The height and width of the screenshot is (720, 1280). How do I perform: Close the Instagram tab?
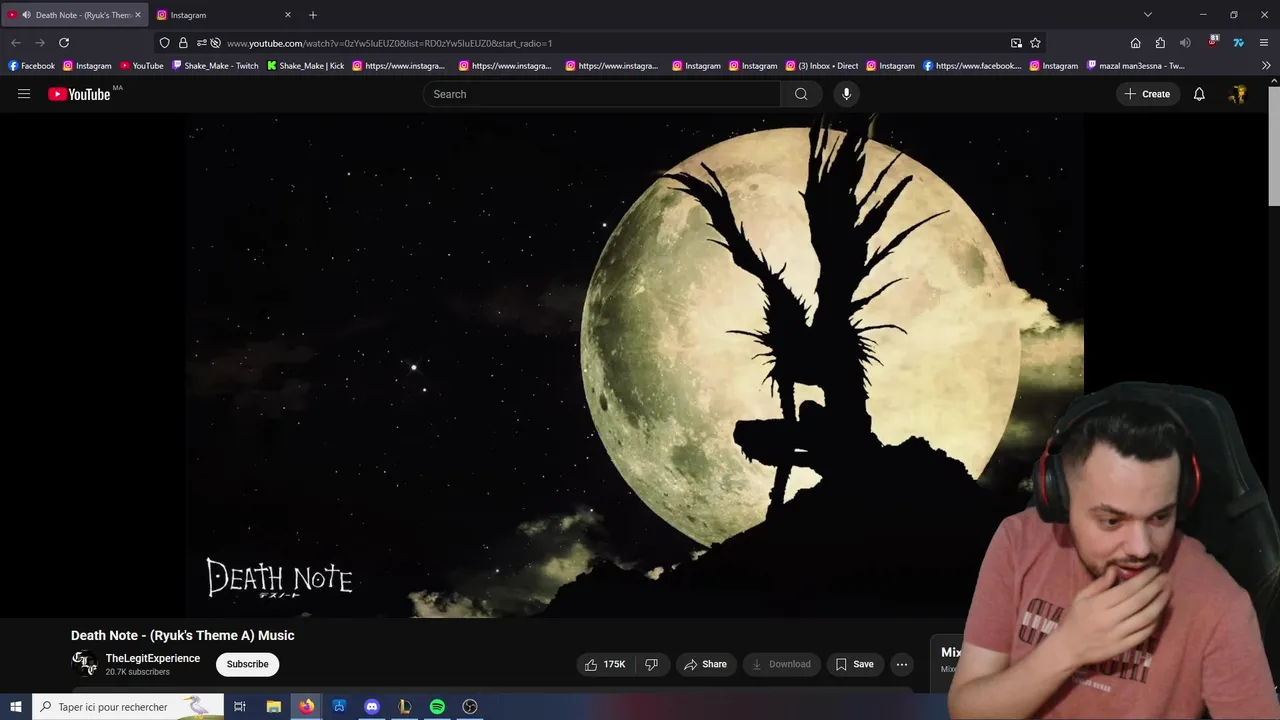click(288, 15)
